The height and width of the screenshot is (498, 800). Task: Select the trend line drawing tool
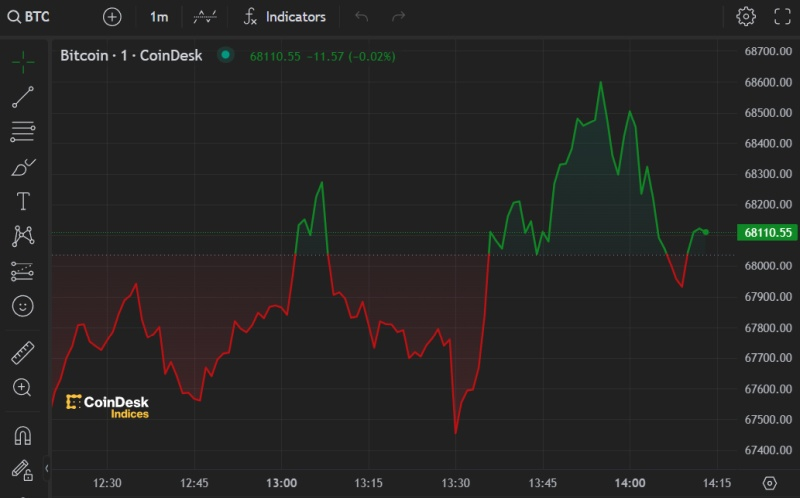pos(22,97)
